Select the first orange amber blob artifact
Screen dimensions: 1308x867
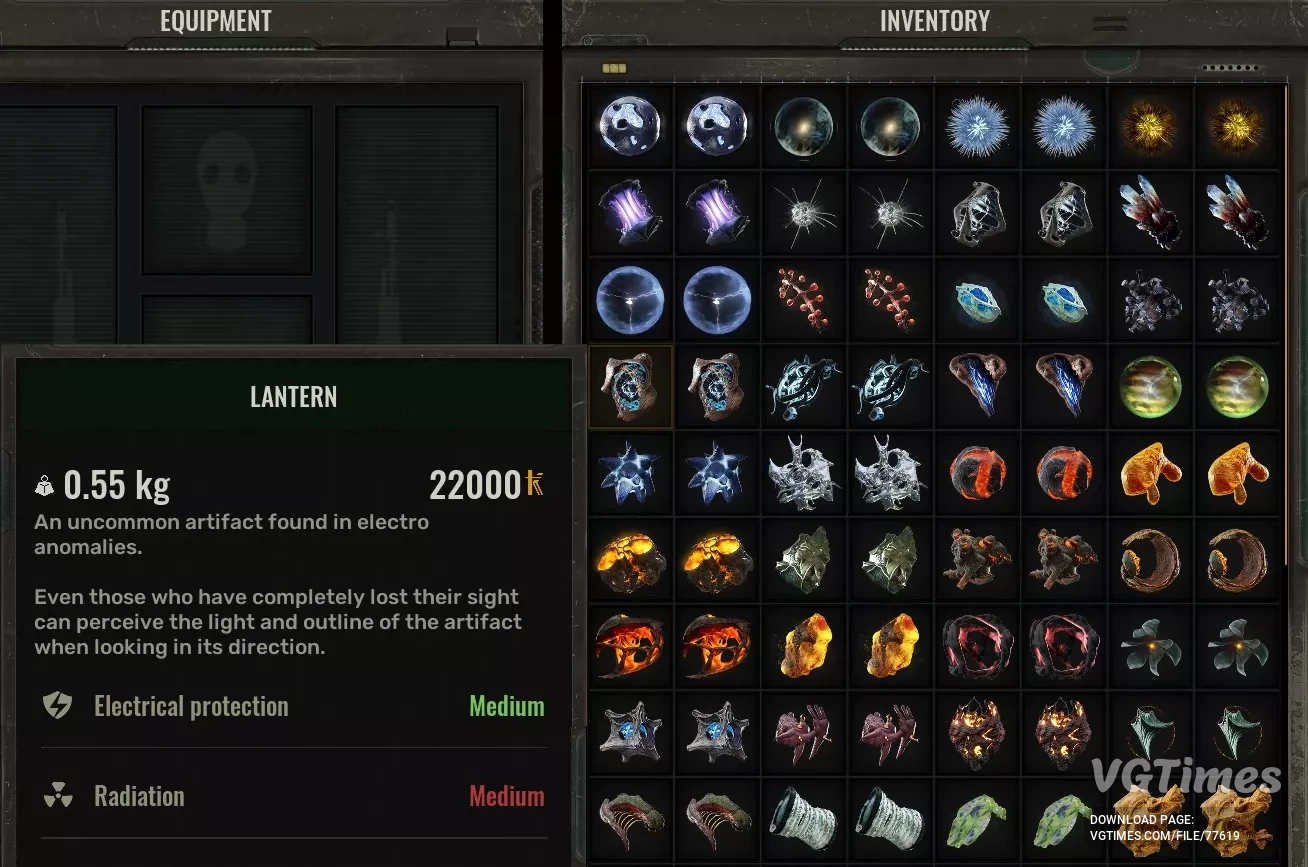tap(1150, 473)
